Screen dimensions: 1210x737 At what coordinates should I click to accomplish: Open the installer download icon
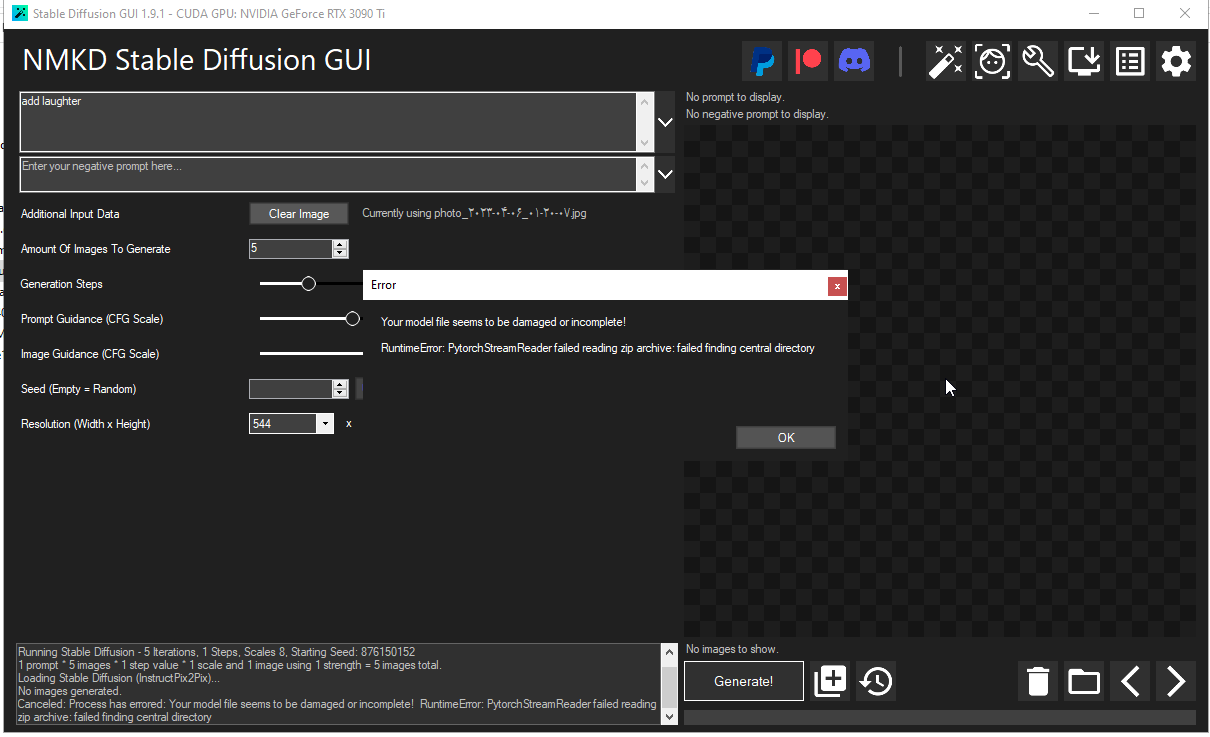[1084, 61]
